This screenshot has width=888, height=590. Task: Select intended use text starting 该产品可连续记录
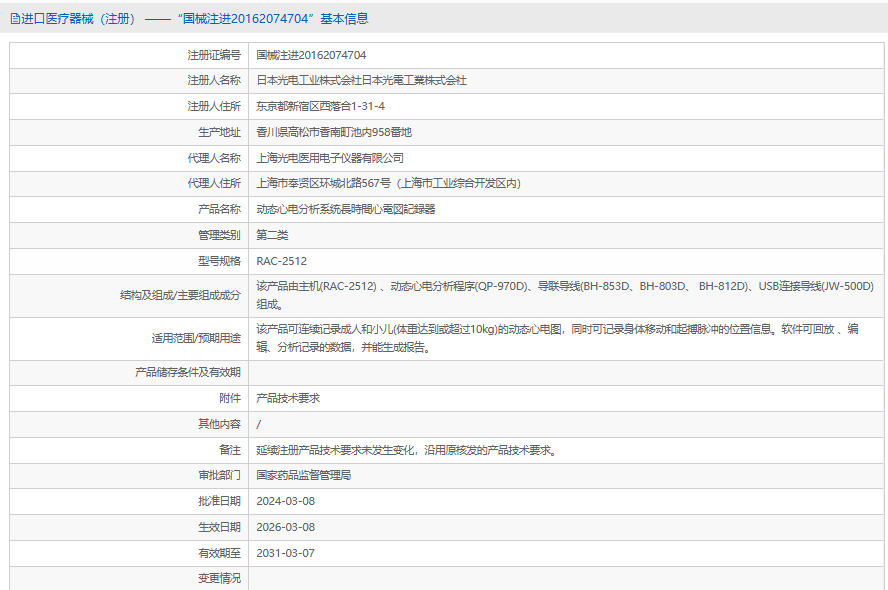(x=558, y=339)
